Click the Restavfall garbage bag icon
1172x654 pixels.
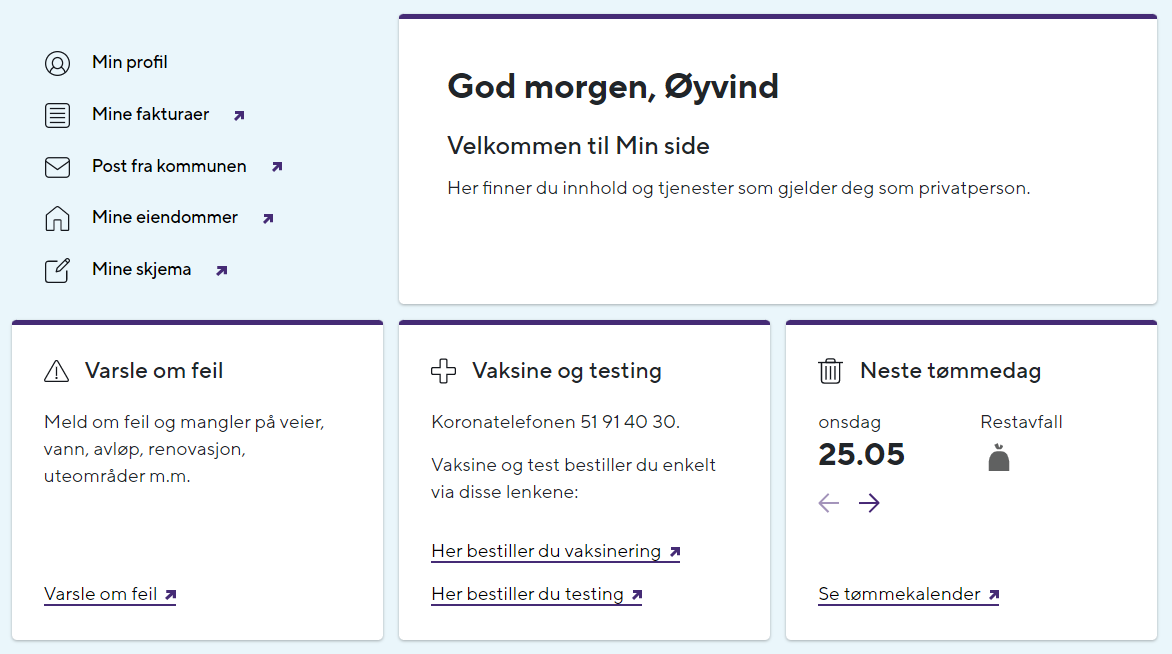(998, 456)
